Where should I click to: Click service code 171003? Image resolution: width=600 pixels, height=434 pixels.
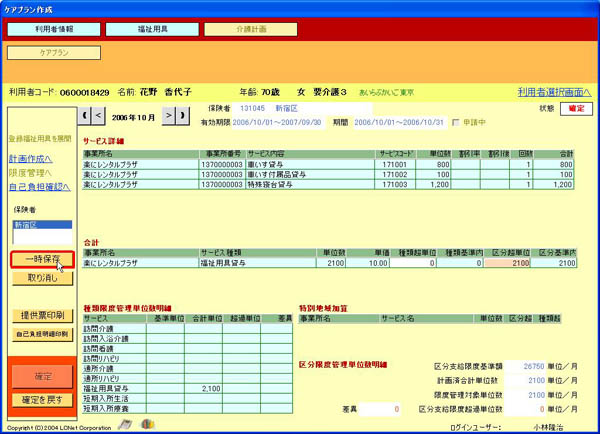point(395,184)
